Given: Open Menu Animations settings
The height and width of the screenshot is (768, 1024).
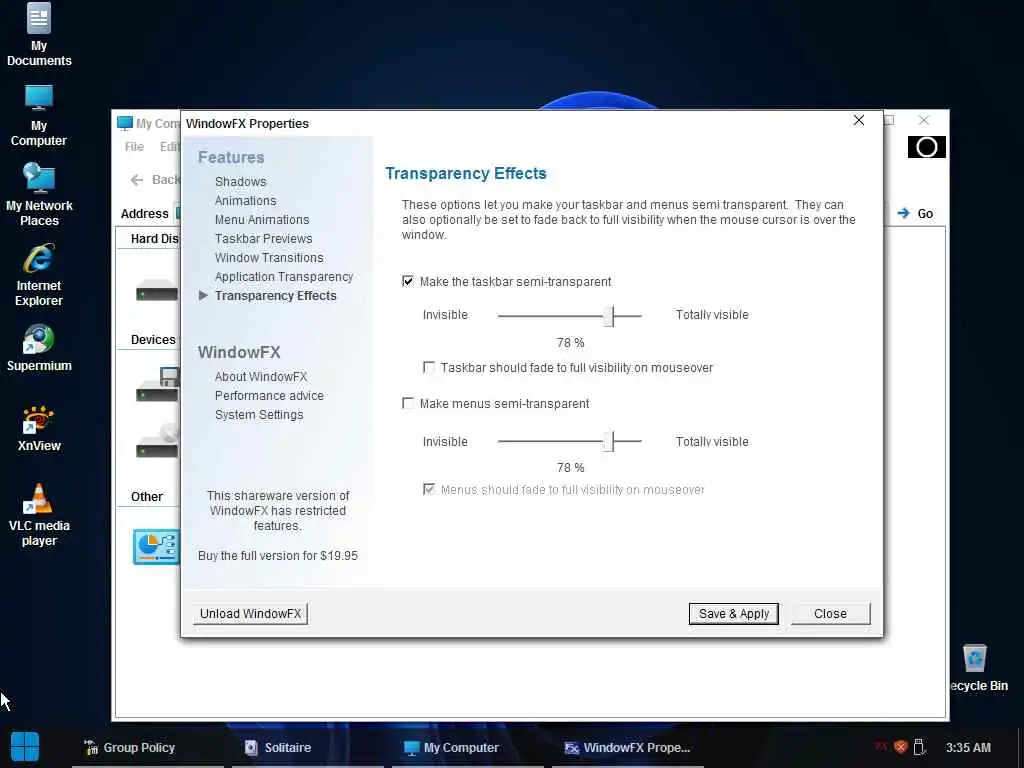Looking at the screenshot, I should point(262,219).
